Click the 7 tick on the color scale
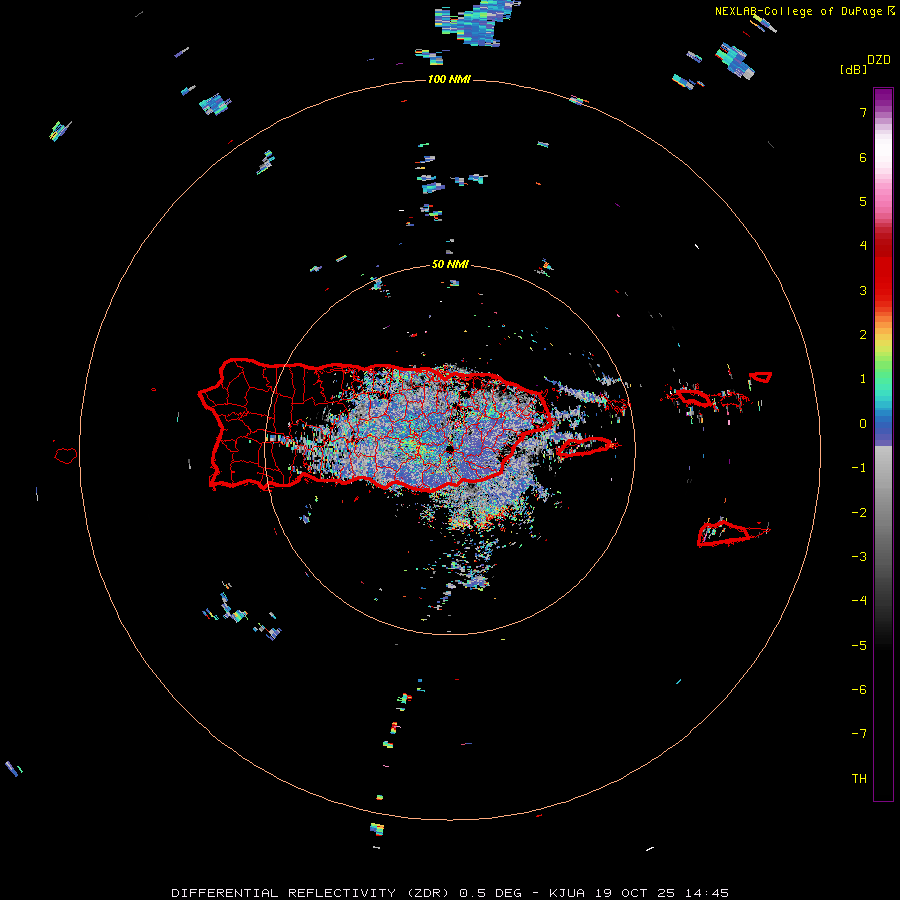The height and width of the screenshot is (900, 900). [863, 112]
